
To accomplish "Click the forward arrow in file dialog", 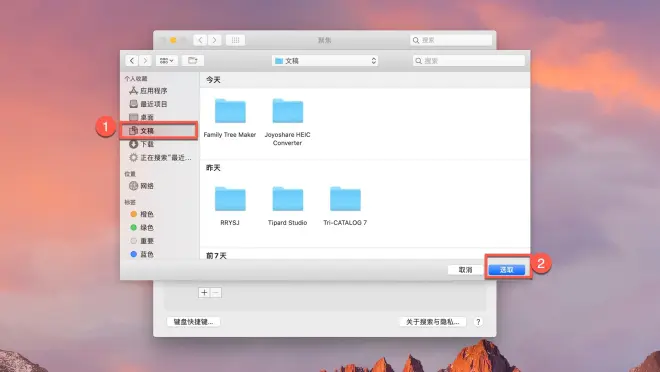I will (x=145, y=61).
